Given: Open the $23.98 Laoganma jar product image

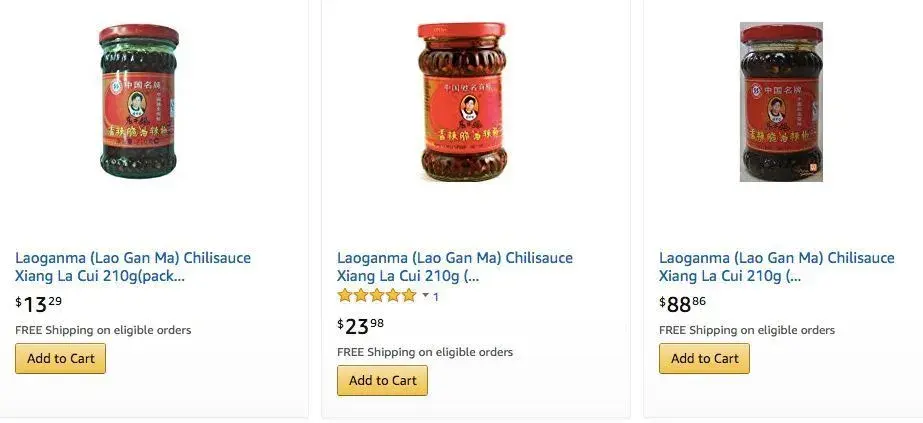Looking at the screenshot, I should tap(462, 102).
